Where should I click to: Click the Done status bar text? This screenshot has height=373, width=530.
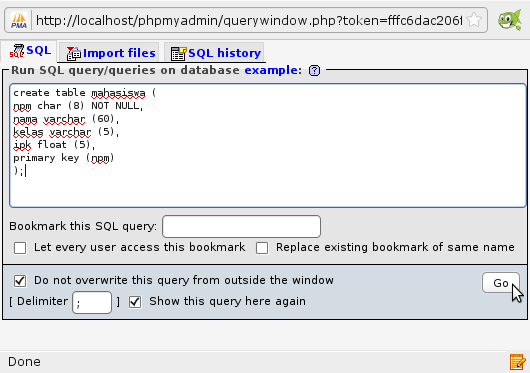(24, 362)
